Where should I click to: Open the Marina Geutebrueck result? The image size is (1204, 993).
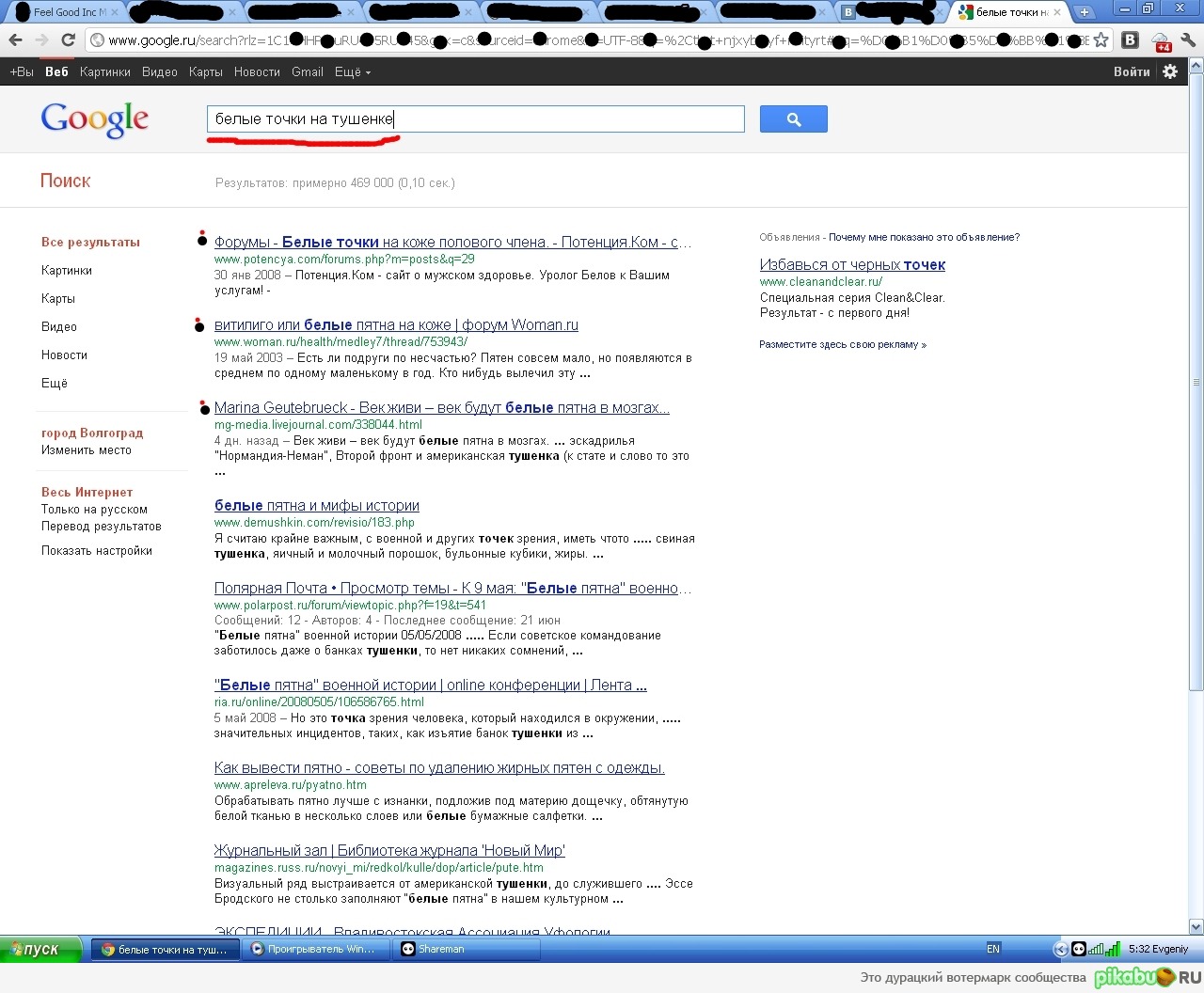point(441,407)
